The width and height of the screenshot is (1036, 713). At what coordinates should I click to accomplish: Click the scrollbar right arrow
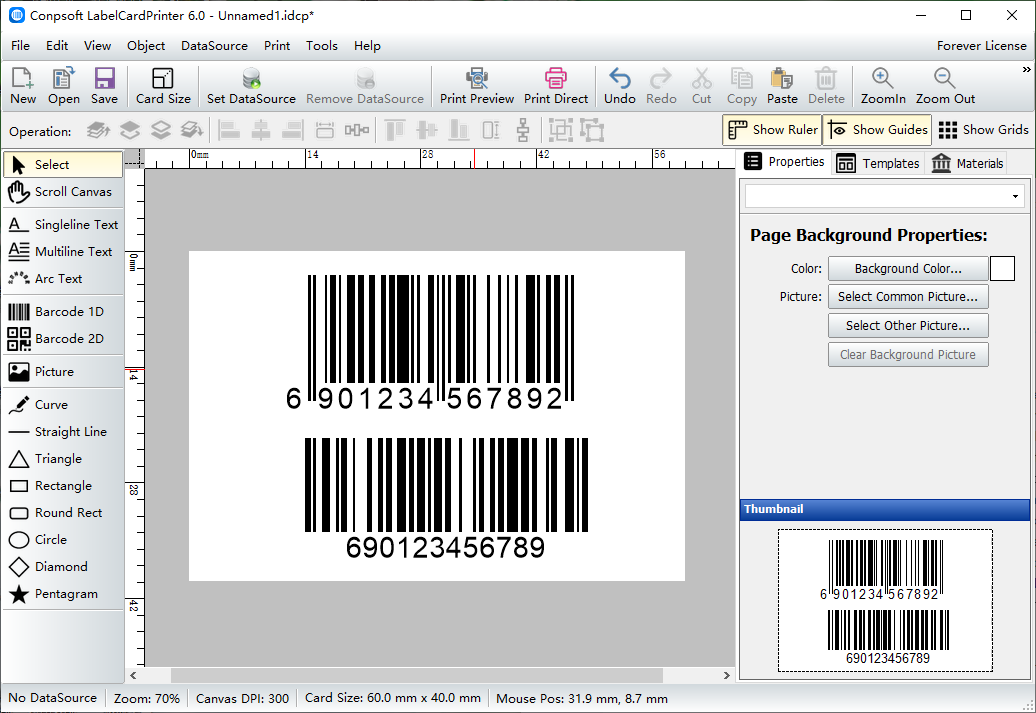pos(727,675)
